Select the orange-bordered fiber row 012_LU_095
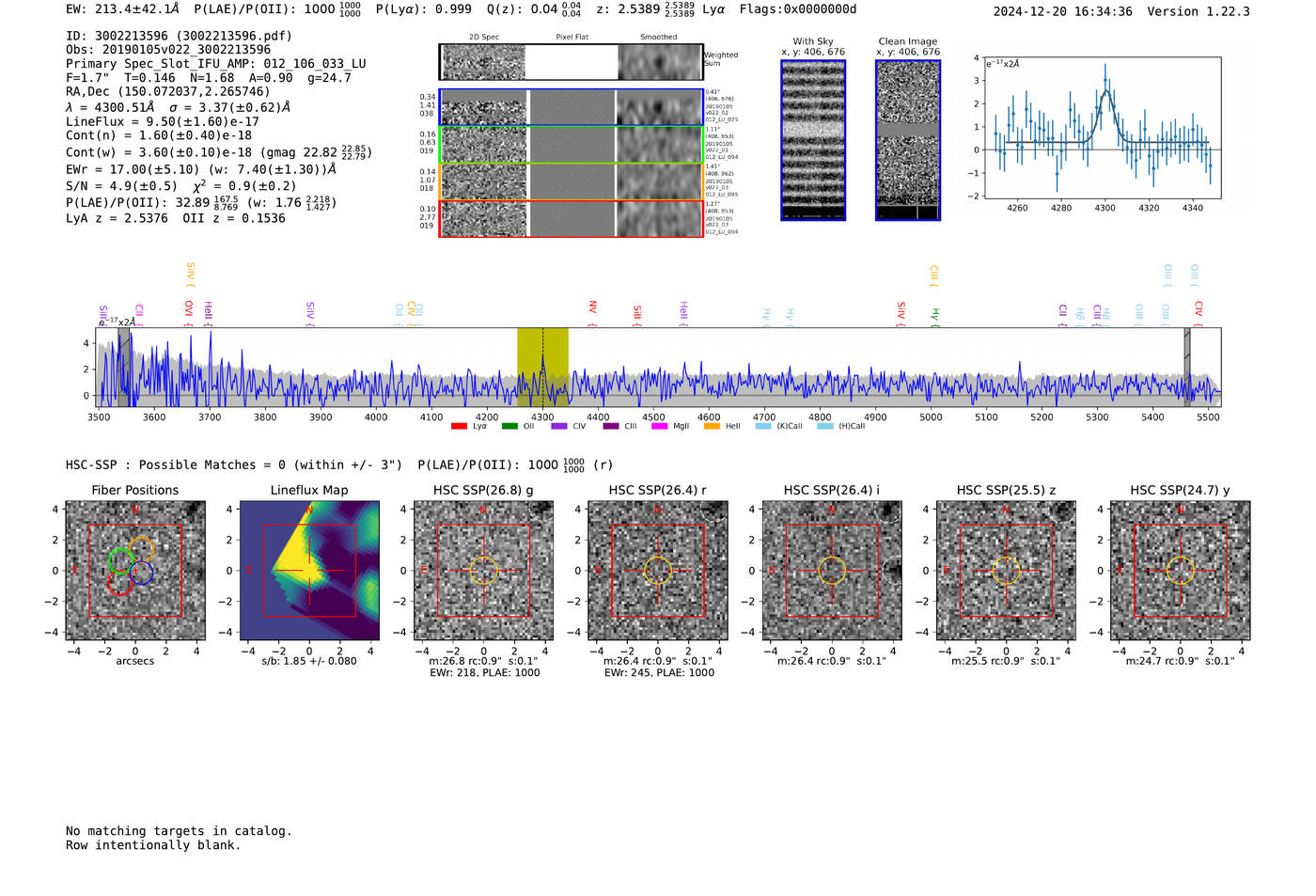 click(571, 181)
